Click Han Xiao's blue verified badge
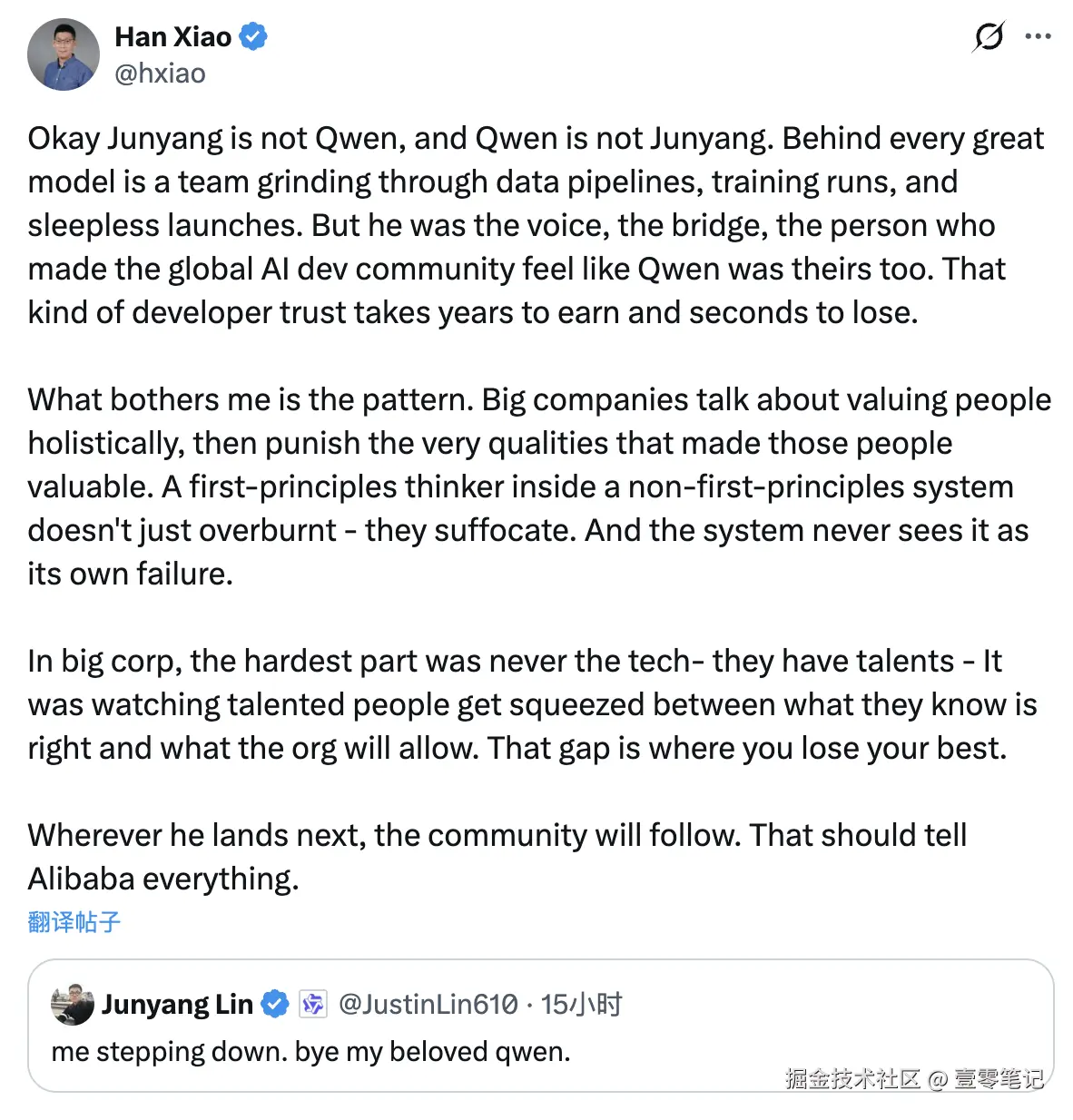The width and height of the screenshot is (1073, 1120). point(253,37)
